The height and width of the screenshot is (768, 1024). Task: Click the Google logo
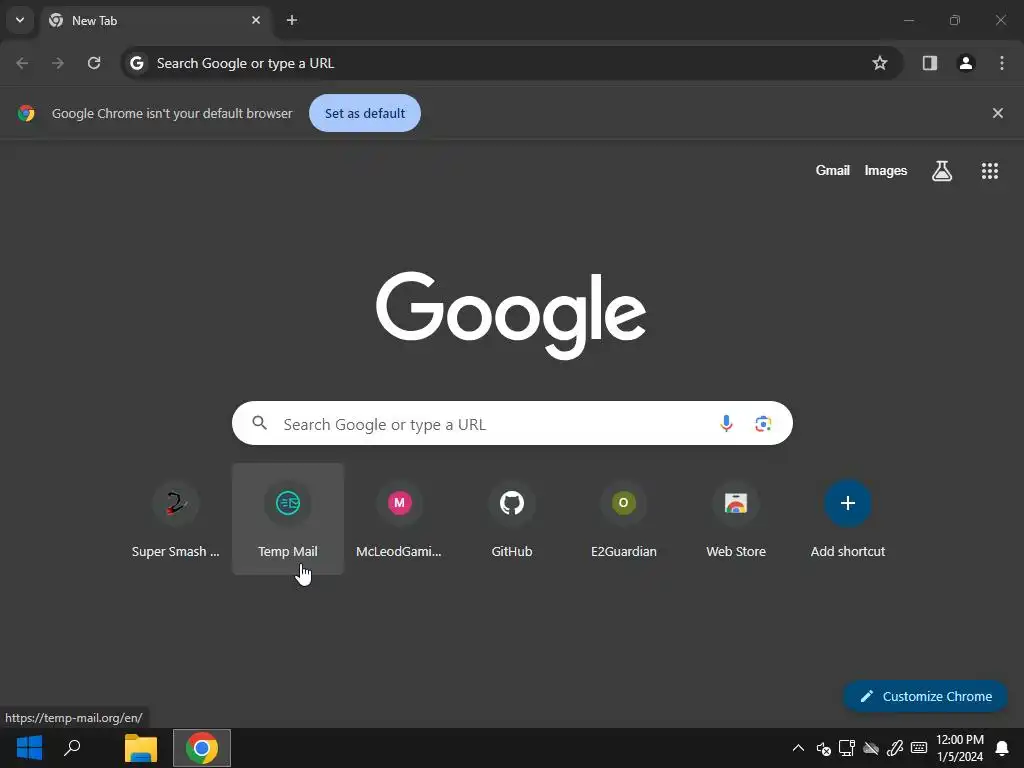point(511,315)
